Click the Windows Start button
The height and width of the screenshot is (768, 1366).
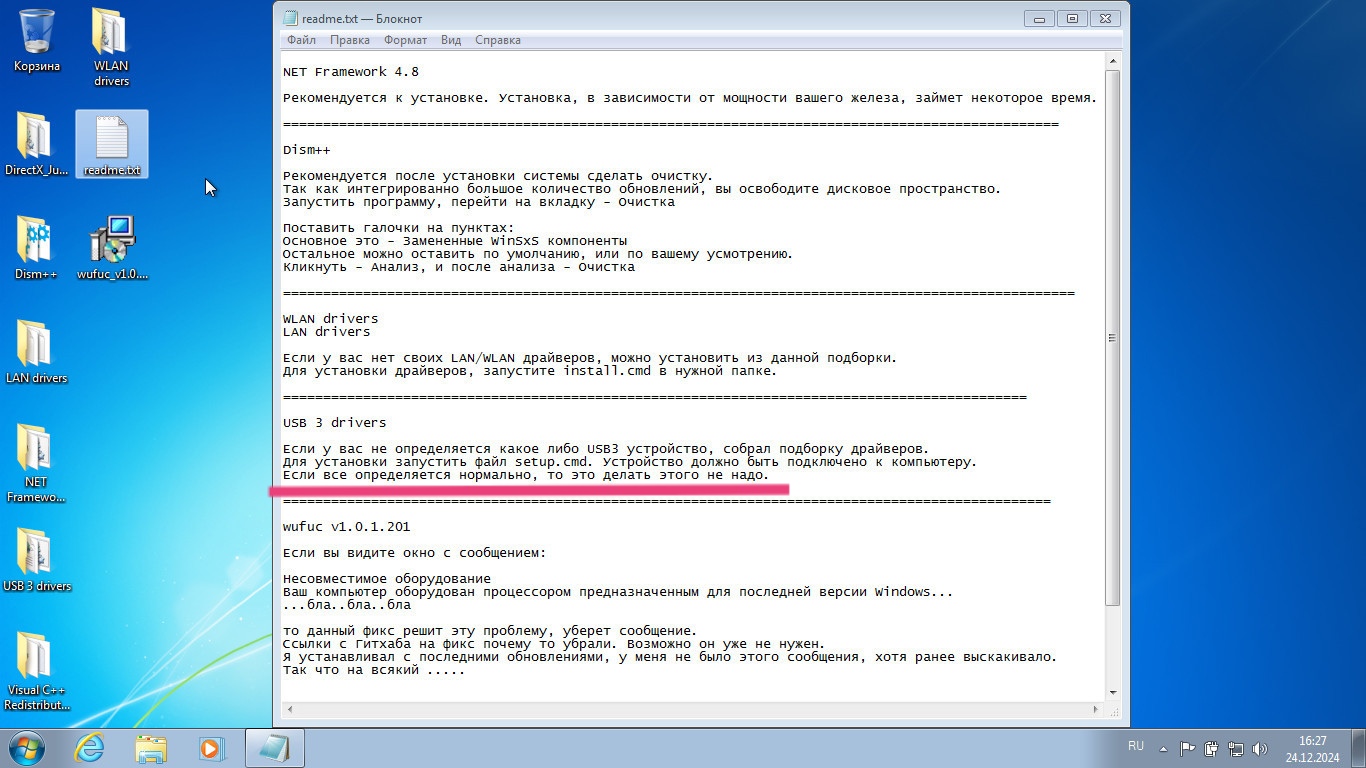(27, 748)
